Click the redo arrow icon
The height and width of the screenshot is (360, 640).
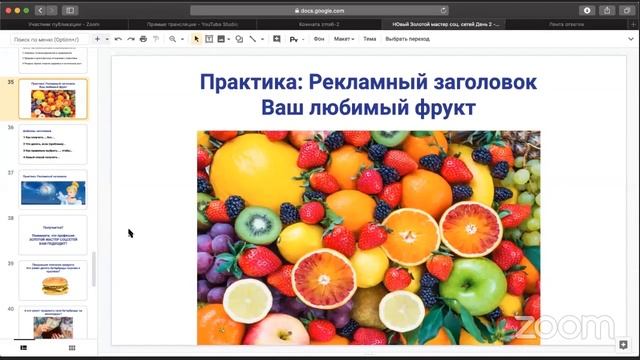[x=131, y=39]
